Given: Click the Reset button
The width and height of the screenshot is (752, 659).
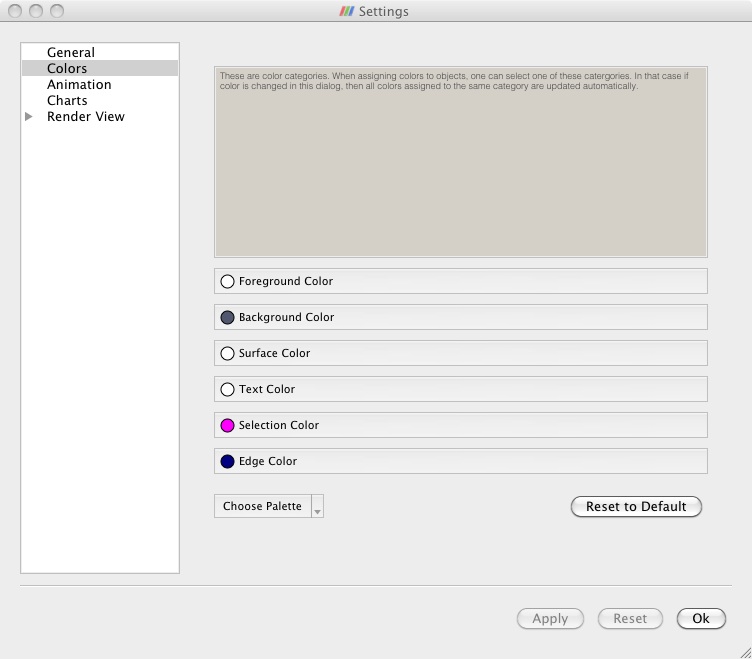Looking at the screenshot, I should 630,619.
